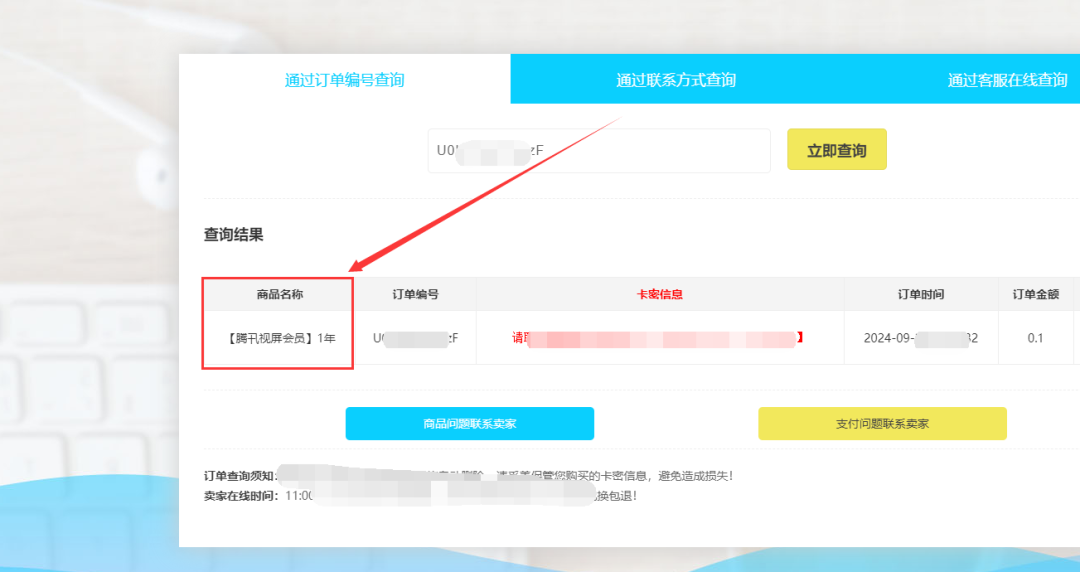The height and width of the screenshot is (572, 1080).
Task: Select the 订单金额 column header
Action: [x=1035, y=294]
